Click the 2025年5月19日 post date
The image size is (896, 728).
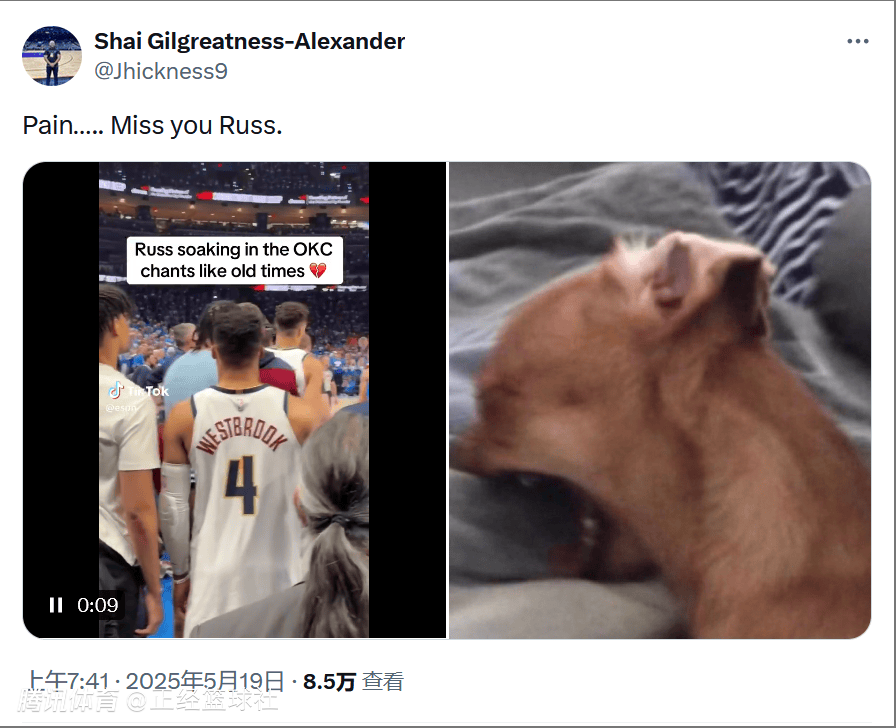click(205, 681)
